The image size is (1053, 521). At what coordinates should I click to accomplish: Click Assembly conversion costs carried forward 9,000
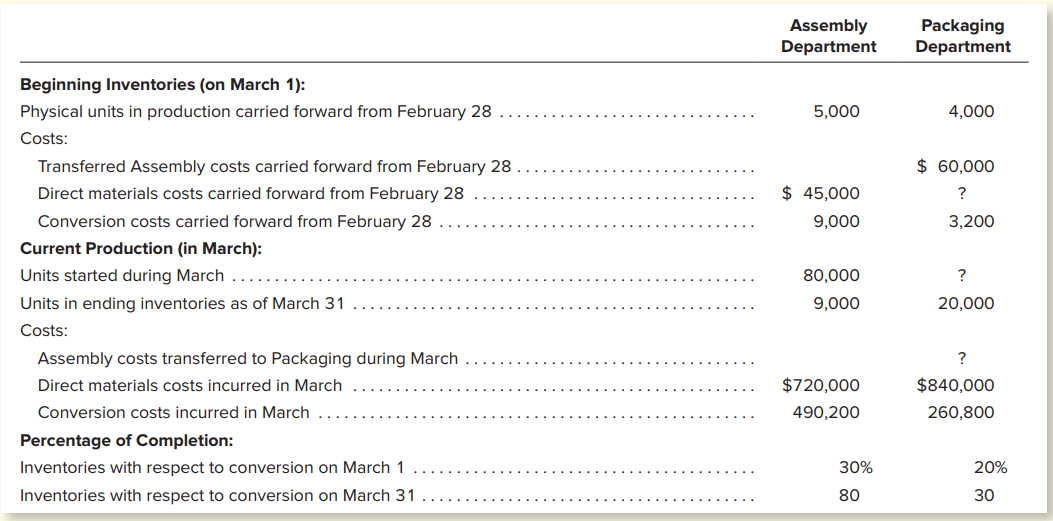(836, 222)
